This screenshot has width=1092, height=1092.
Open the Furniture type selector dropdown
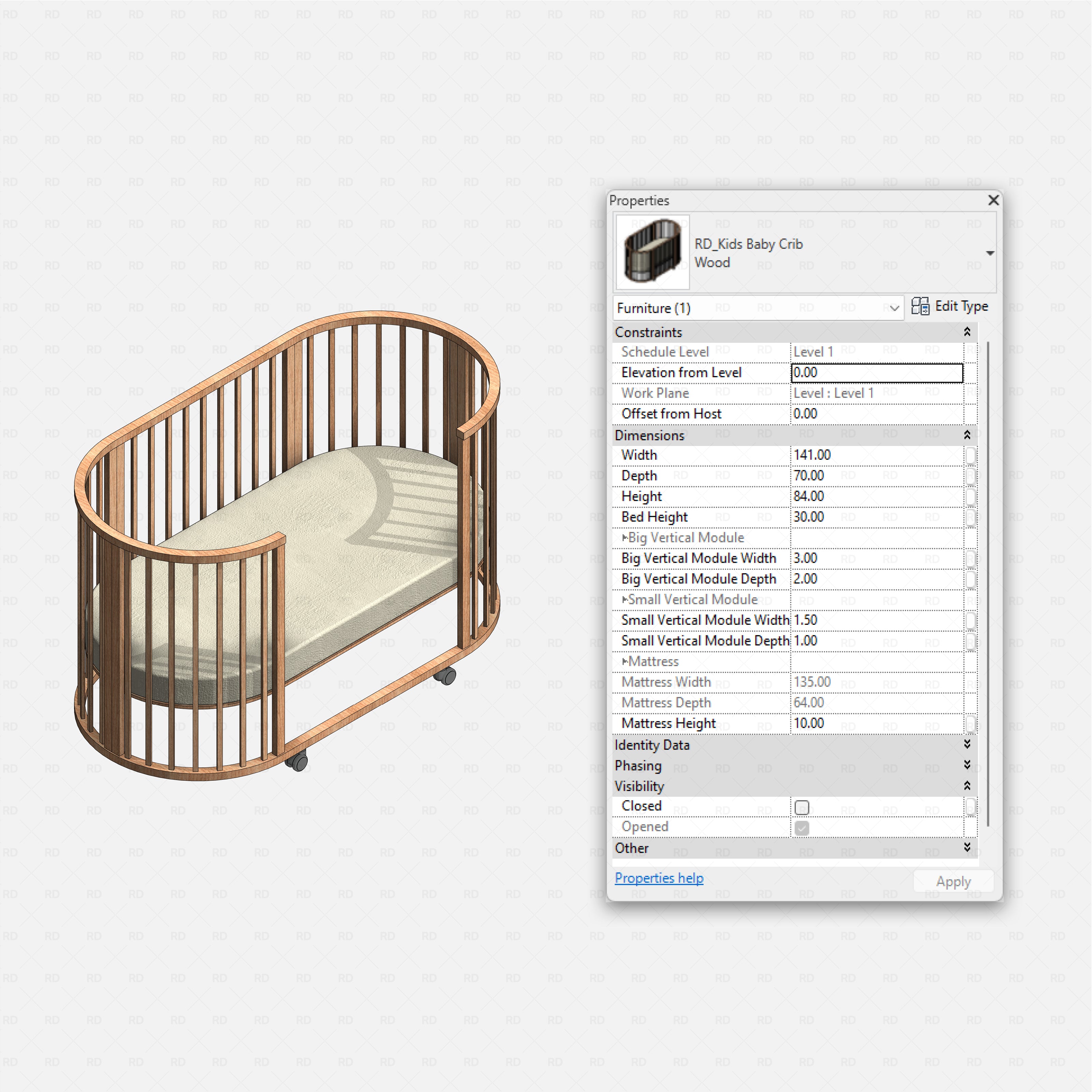click(x=895, y=308)
